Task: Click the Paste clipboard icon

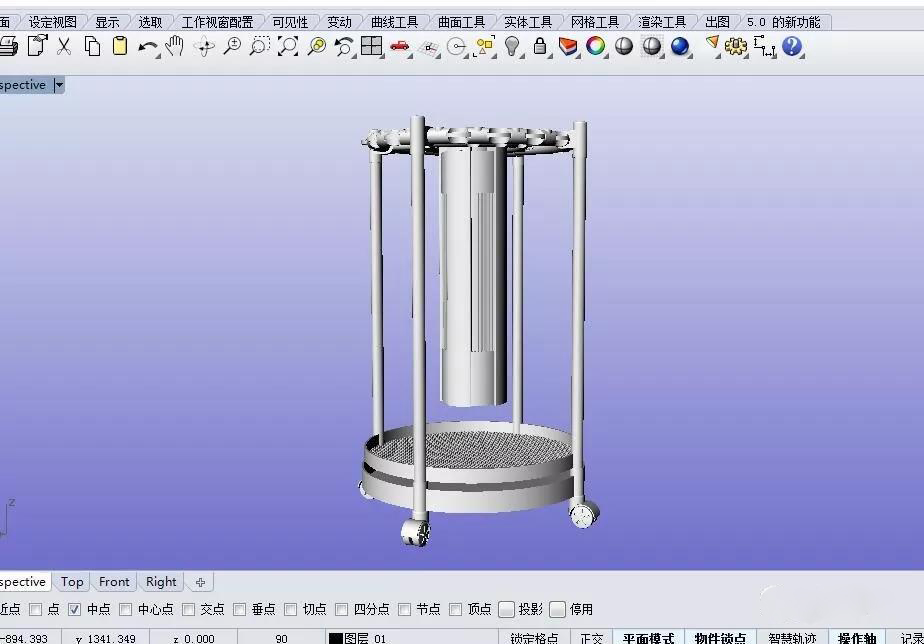Action: pyautogui.click(x=120, y=46)
